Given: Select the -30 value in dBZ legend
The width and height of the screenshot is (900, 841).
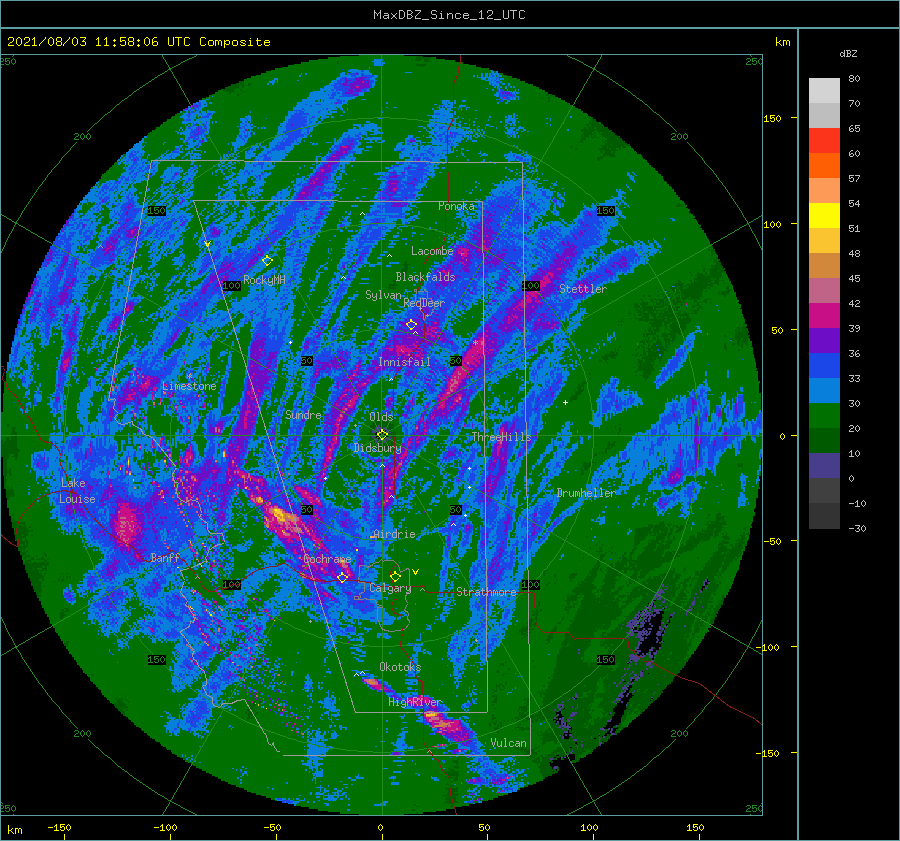Looking at the screenshot, I should (x=857, y=528).
